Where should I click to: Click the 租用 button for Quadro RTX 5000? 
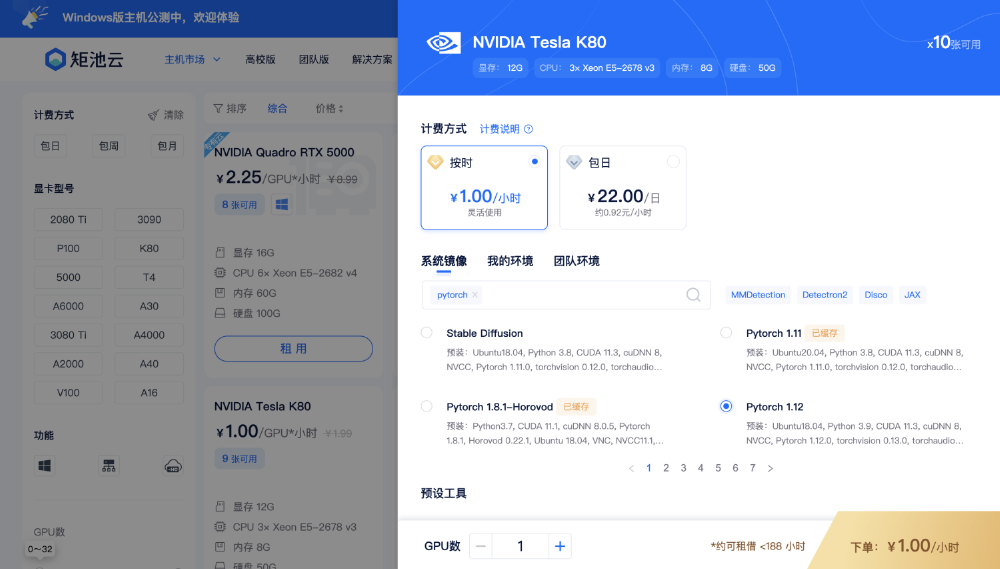click(293, 349)
